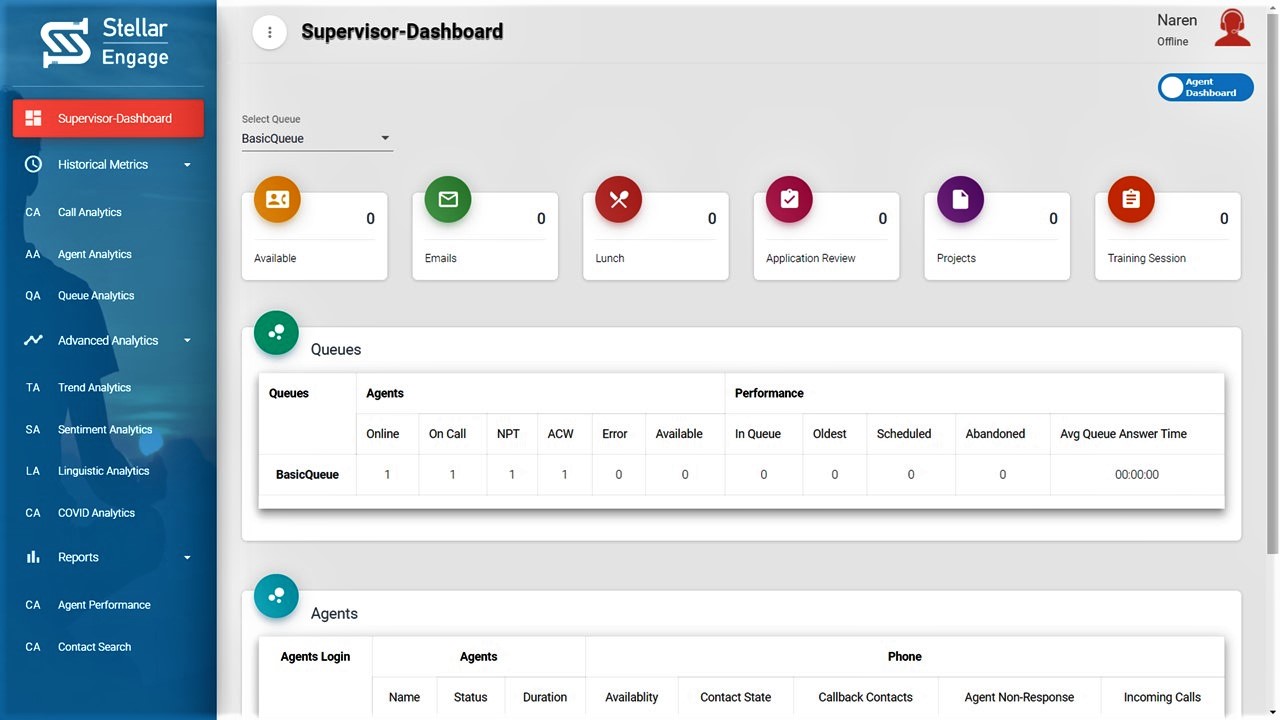Click the green Emails envelope icon
The height and width of the screenshot is (720, 1280).
pyautogui.click(x=448, y=200)
